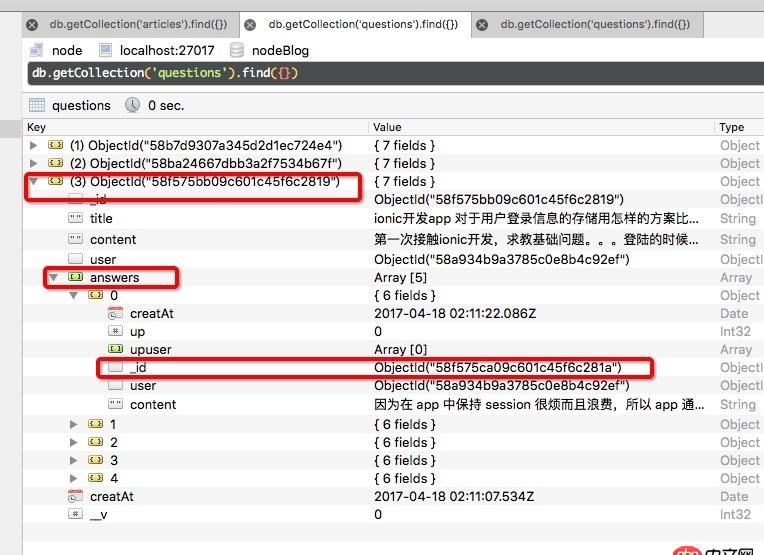This screenshot has height=555, width=764.
Task: Click the localhost:27017 host icon
Action: click(x=105, y=50)
